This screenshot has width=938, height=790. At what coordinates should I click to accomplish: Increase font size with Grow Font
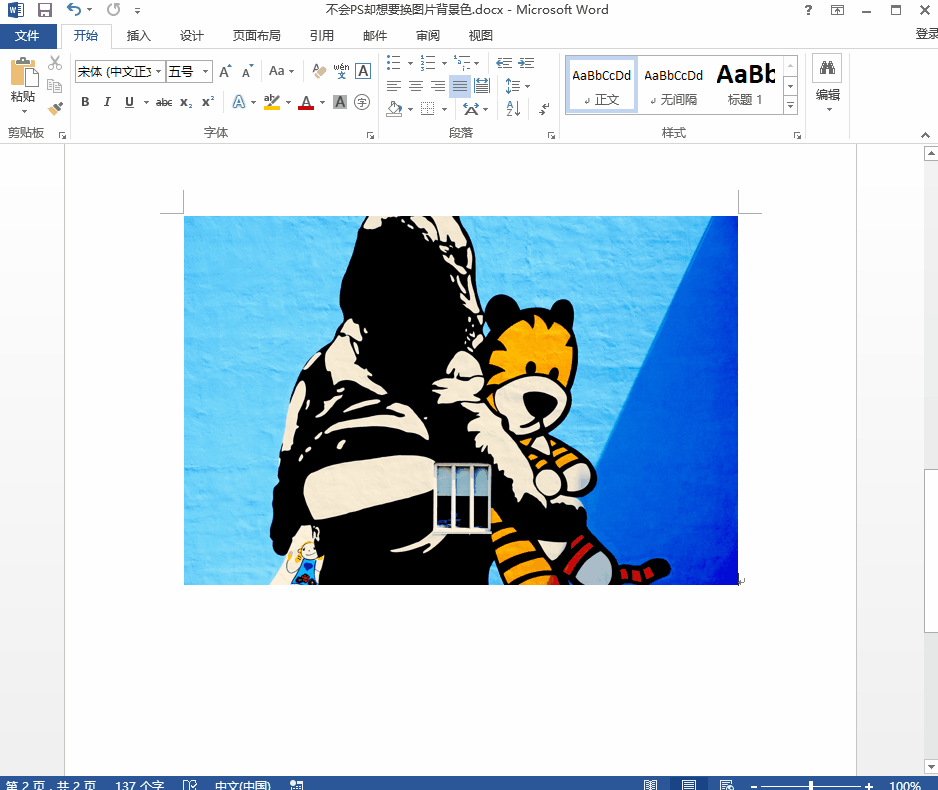click(x=225, y=72)
